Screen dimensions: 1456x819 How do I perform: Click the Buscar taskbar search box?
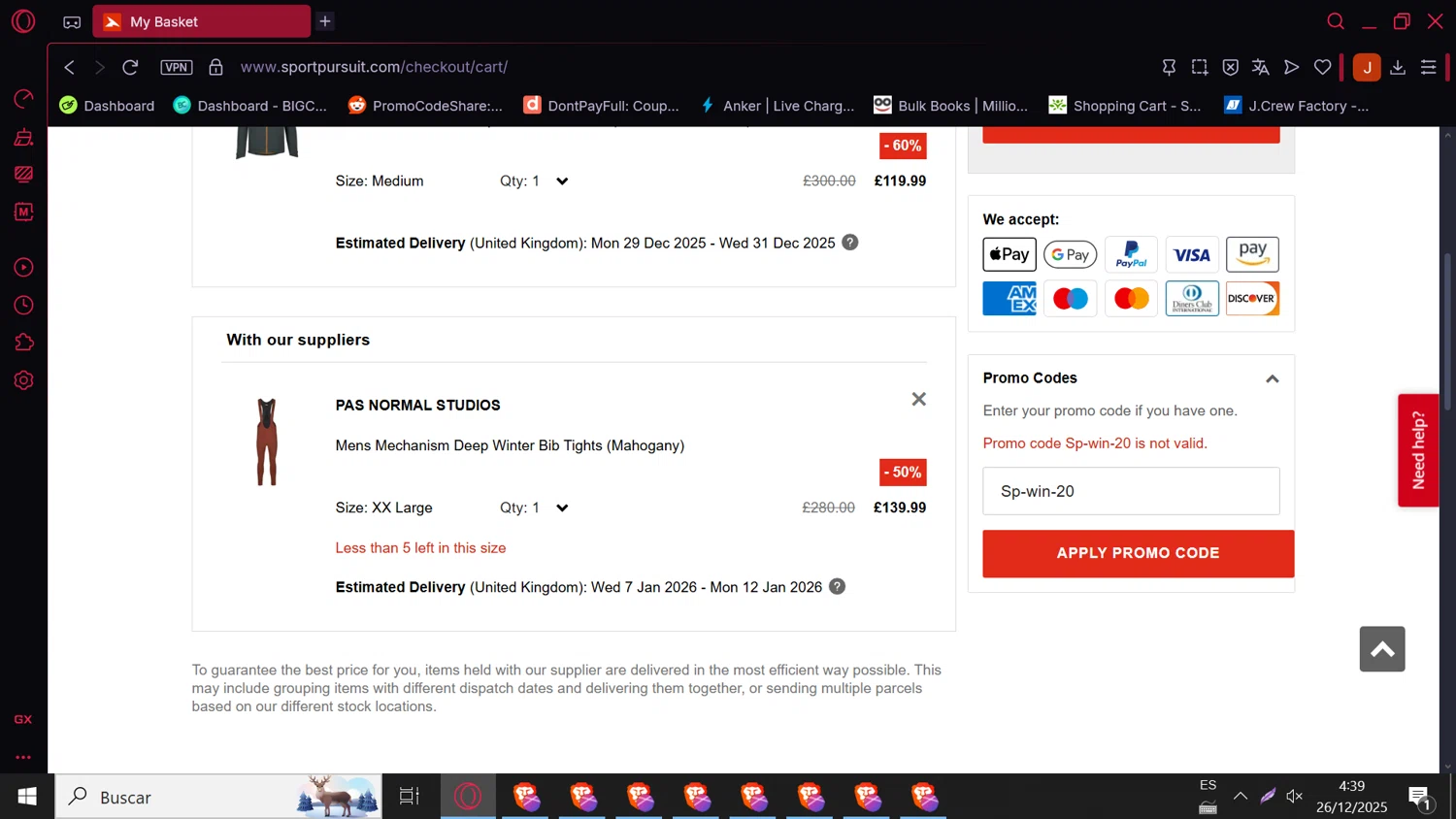(218, 797)
